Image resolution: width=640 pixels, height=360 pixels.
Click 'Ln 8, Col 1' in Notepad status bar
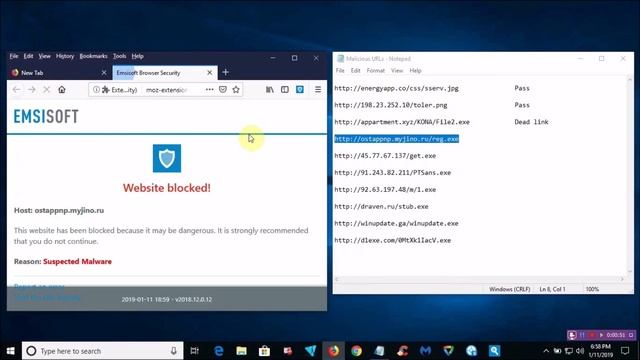tap(552, 289)
